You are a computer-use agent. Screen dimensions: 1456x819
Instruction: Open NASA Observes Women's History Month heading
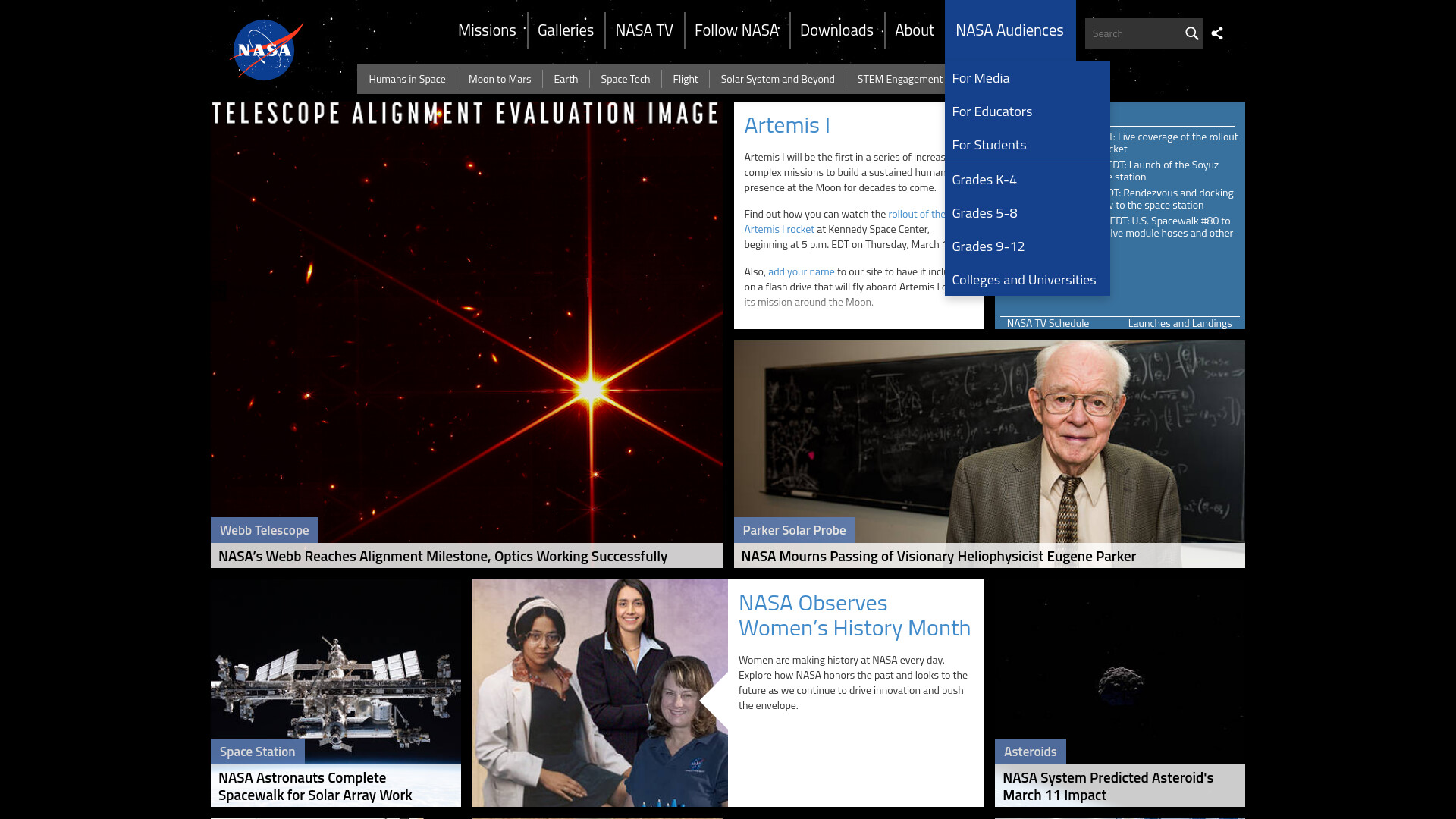[855, 615]
